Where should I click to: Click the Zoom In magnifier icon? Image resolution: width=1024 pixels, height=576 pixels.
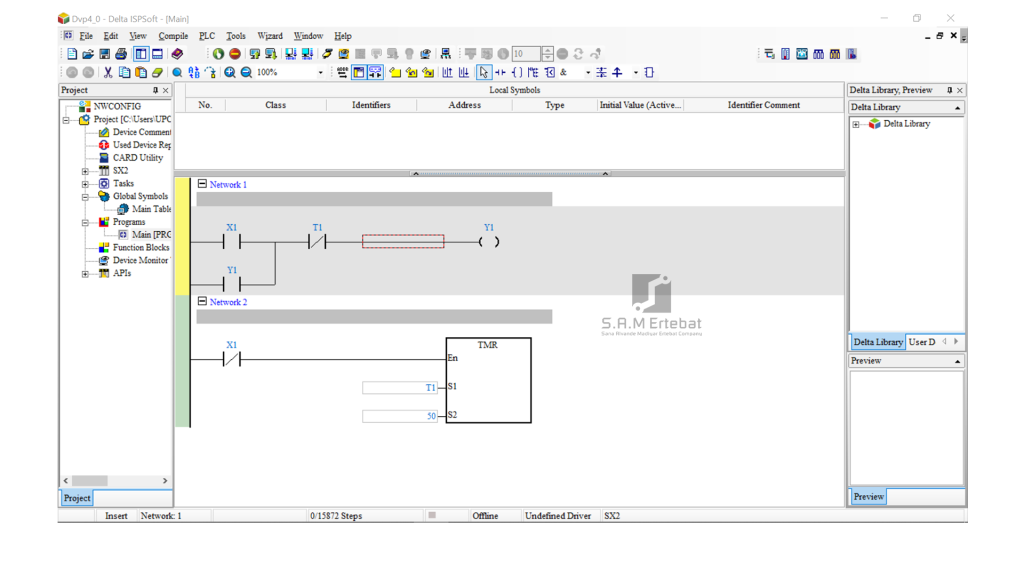point(230,73)
